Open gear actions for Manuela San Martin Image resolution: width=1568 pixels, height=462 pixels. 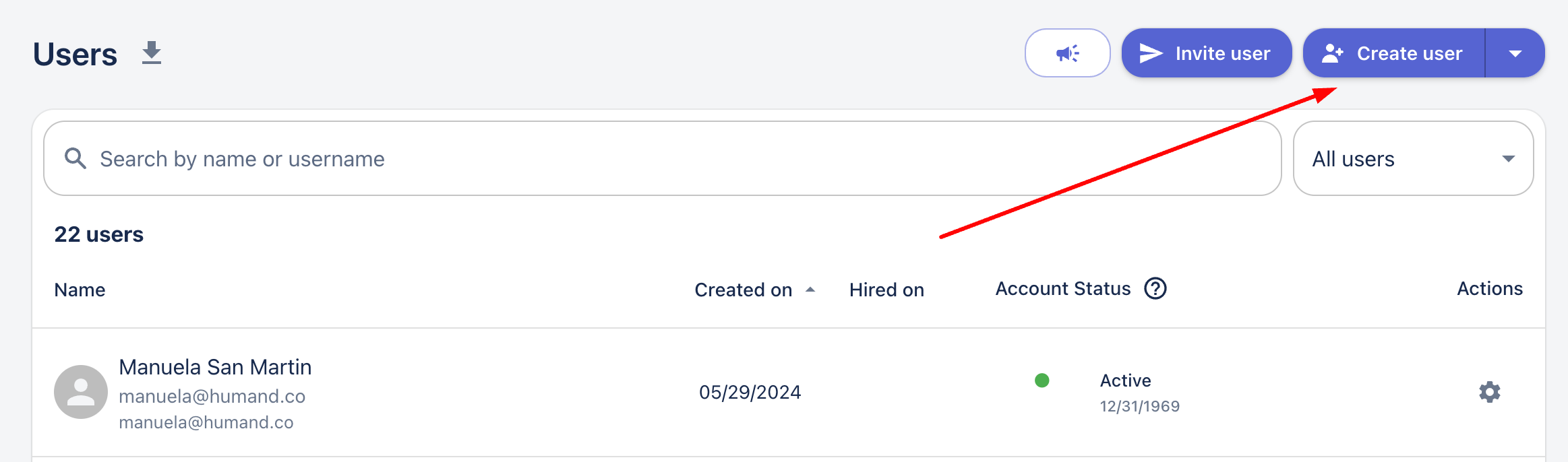pyautogui.click(x=1489, y=392)
